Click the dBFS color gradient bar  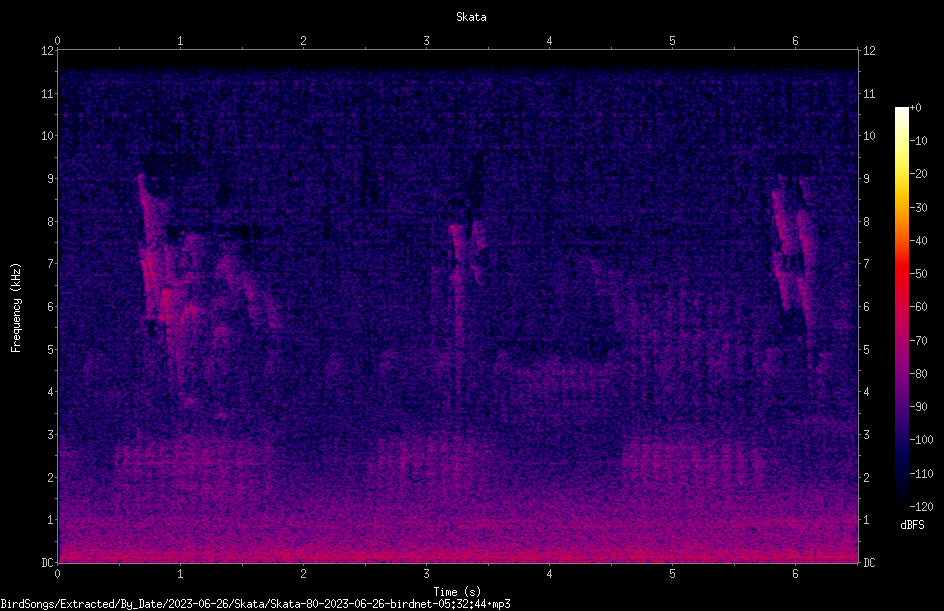click(901, 307)
